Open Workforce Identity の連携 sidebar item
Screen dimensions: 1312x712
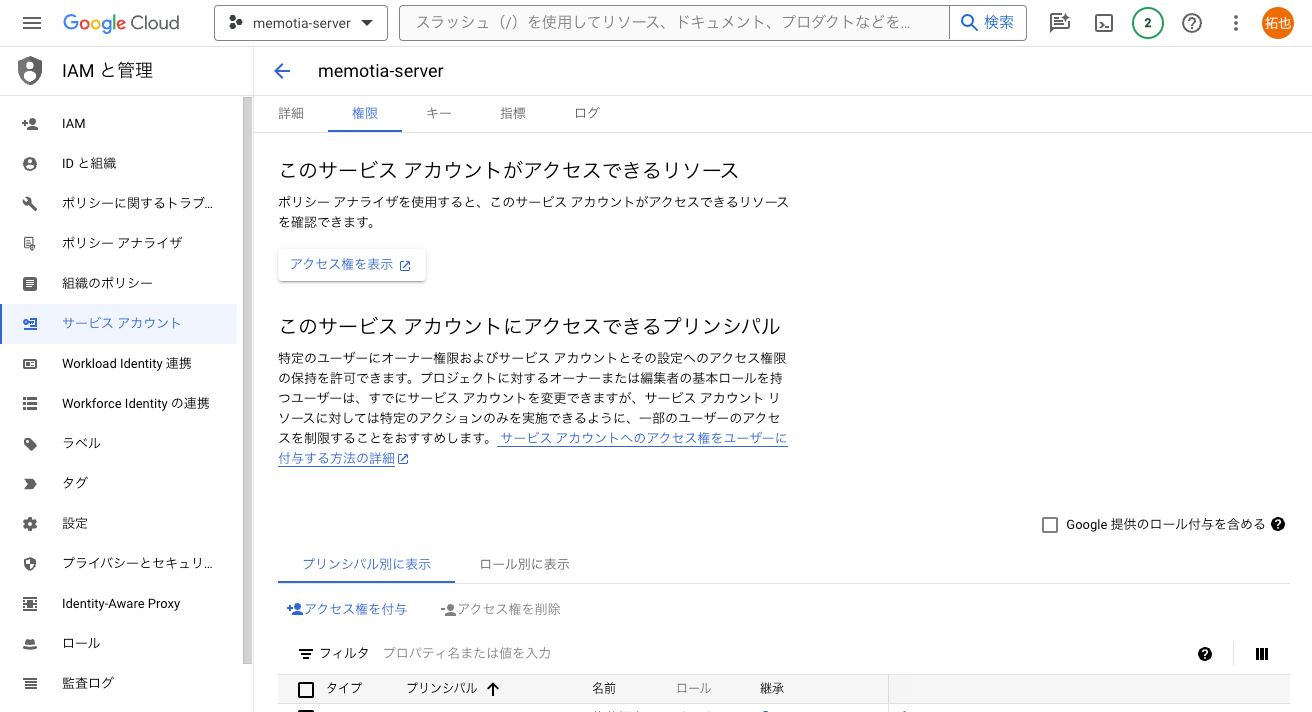click(120, 404)
